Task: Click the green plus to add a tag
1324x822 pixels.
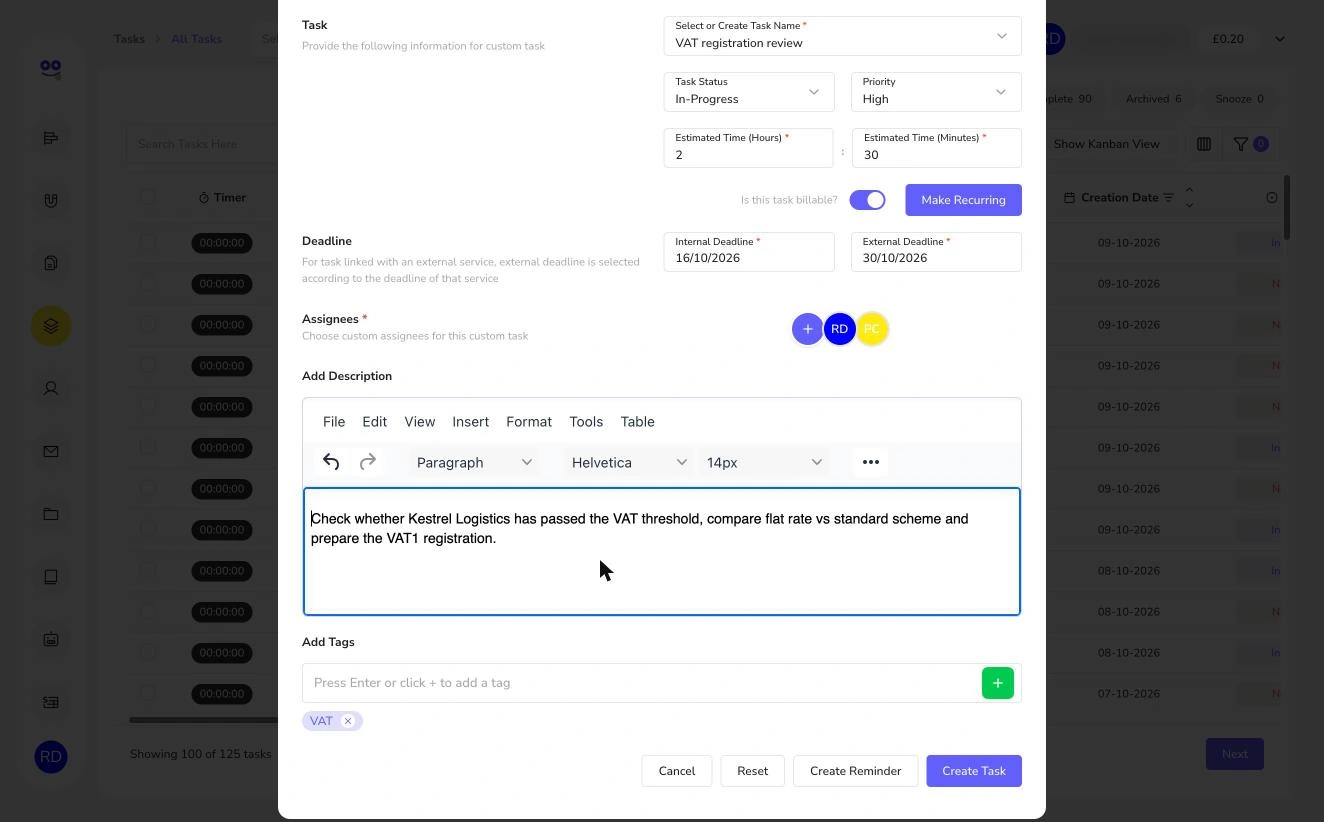Action: click(x=998, y=683)
